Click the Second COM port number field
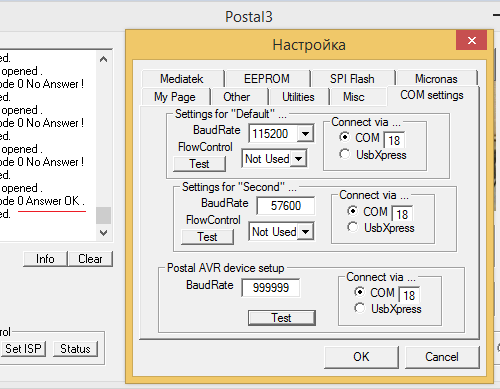Screen dimensions: 500x389 coord(402,214)
